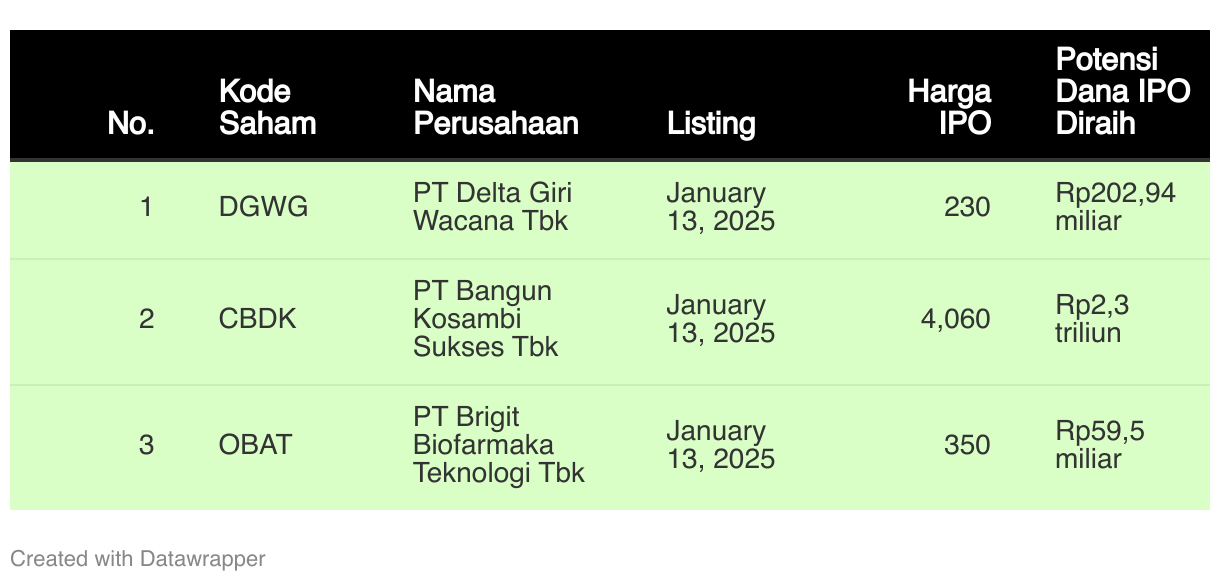Viewport: 1220px width, 582px height.
Task: Click IPO price 230 cell
Action: click(967, 208)
